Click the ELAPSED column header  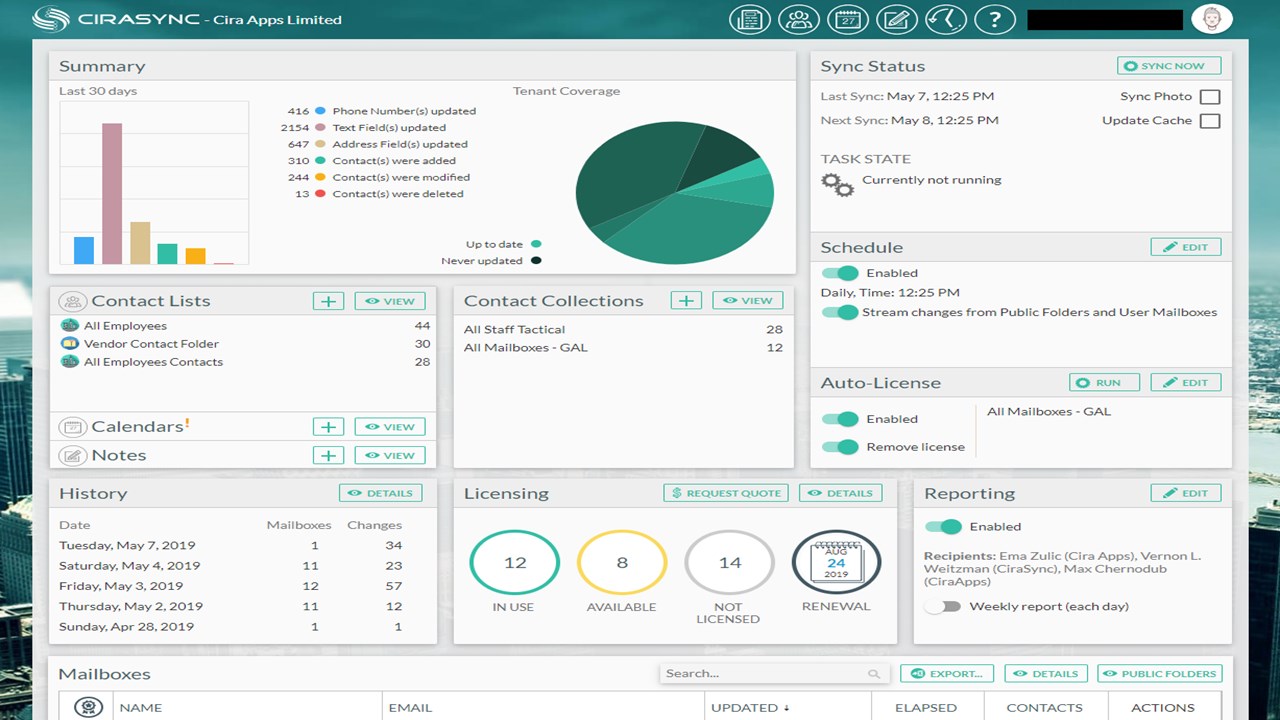tap(926, 708)
